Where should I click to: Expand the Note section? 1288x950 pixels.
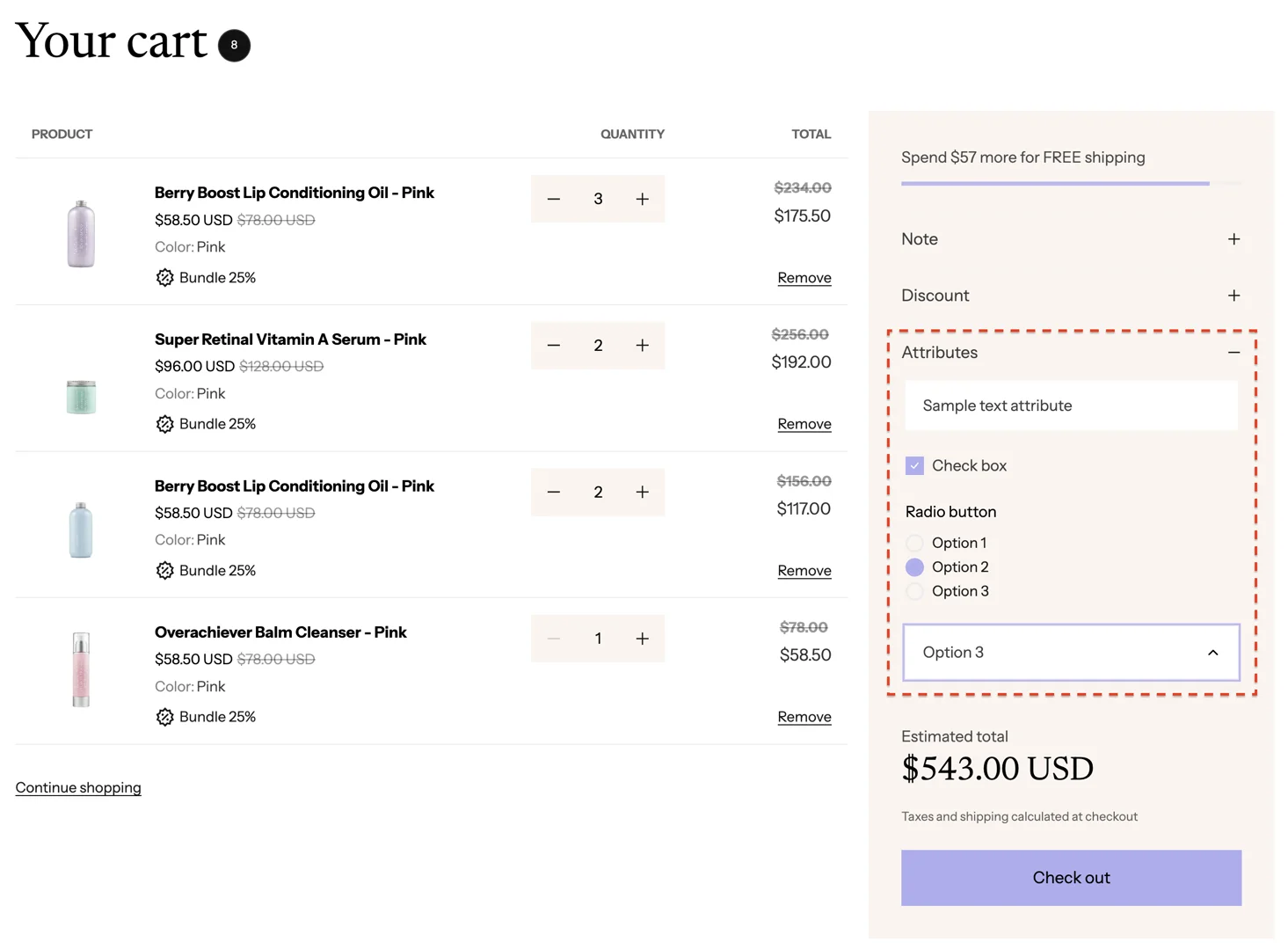[x=1233, y=238]
